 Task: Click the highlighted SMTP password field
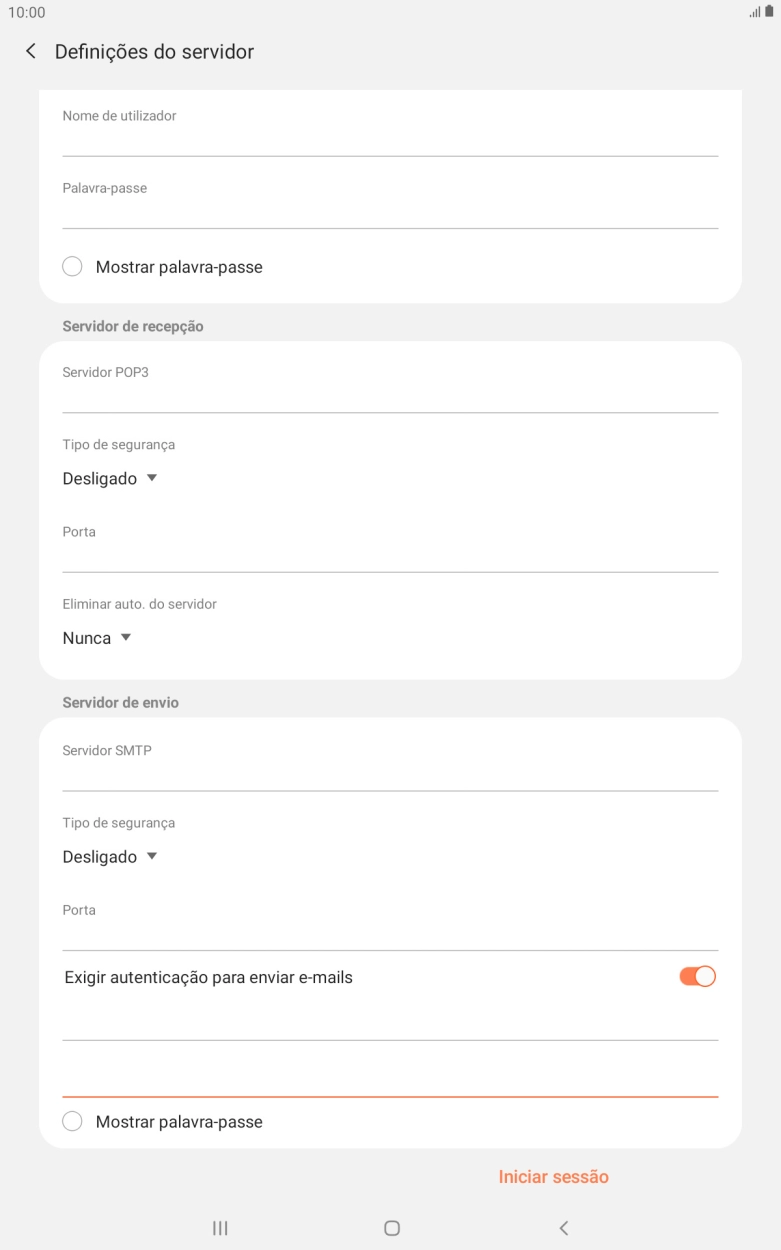[x=390, y=1075]
